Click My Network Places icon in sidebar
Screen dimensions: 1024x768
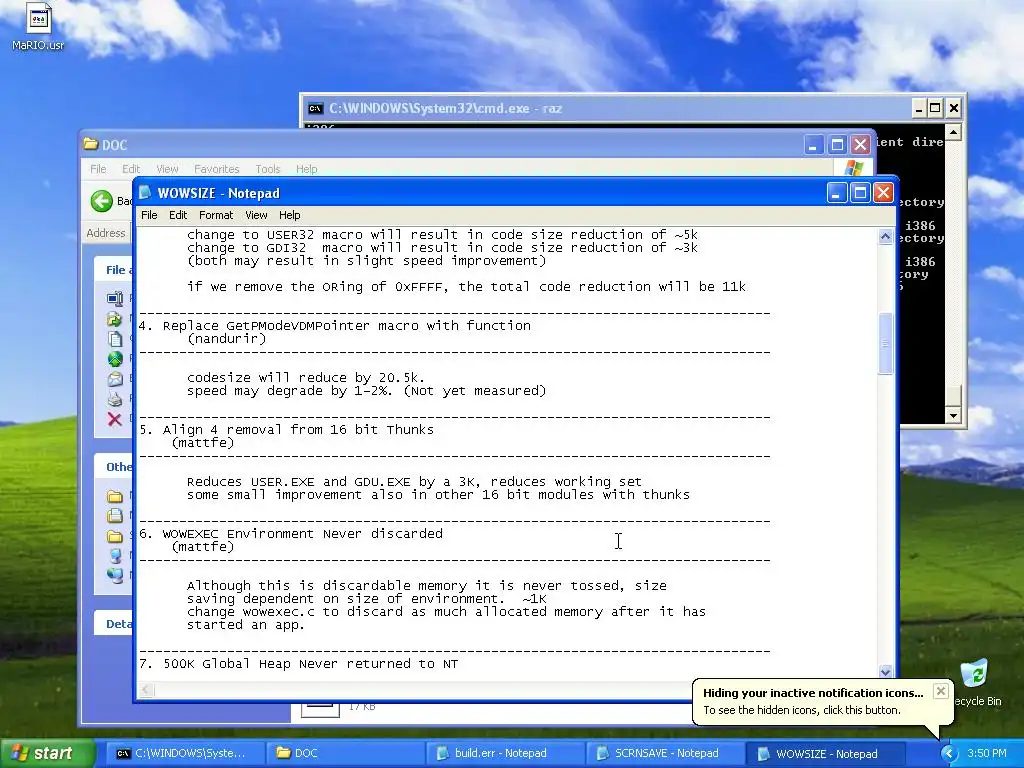pyautogui.click(x=115, y=575)
